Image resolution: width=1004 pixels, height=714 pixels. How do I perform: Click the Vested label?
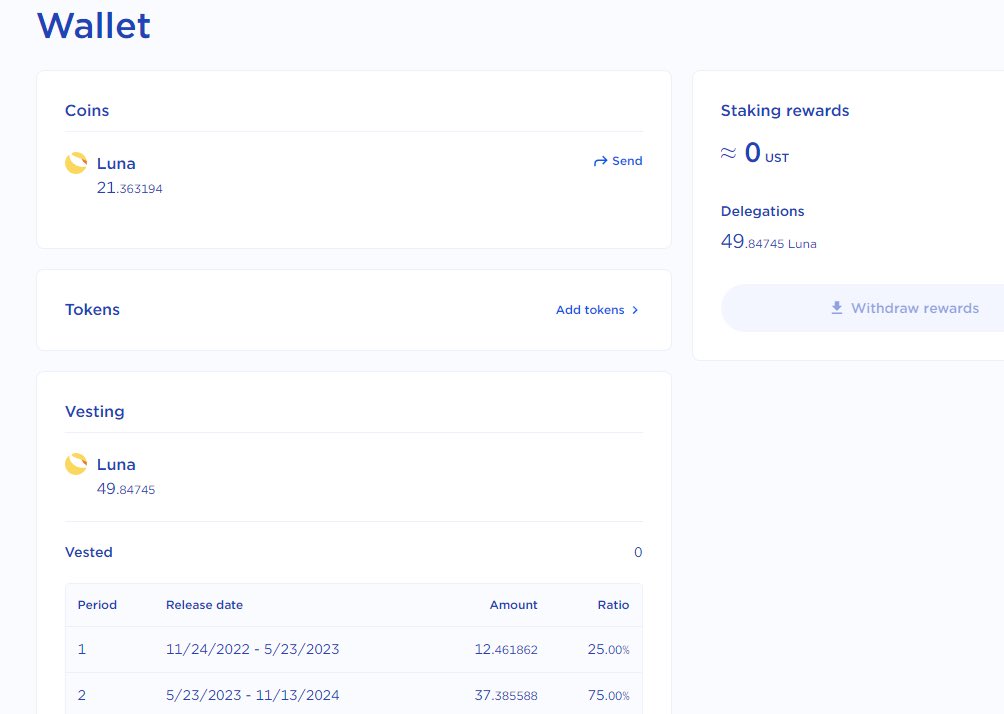point(88,552)
